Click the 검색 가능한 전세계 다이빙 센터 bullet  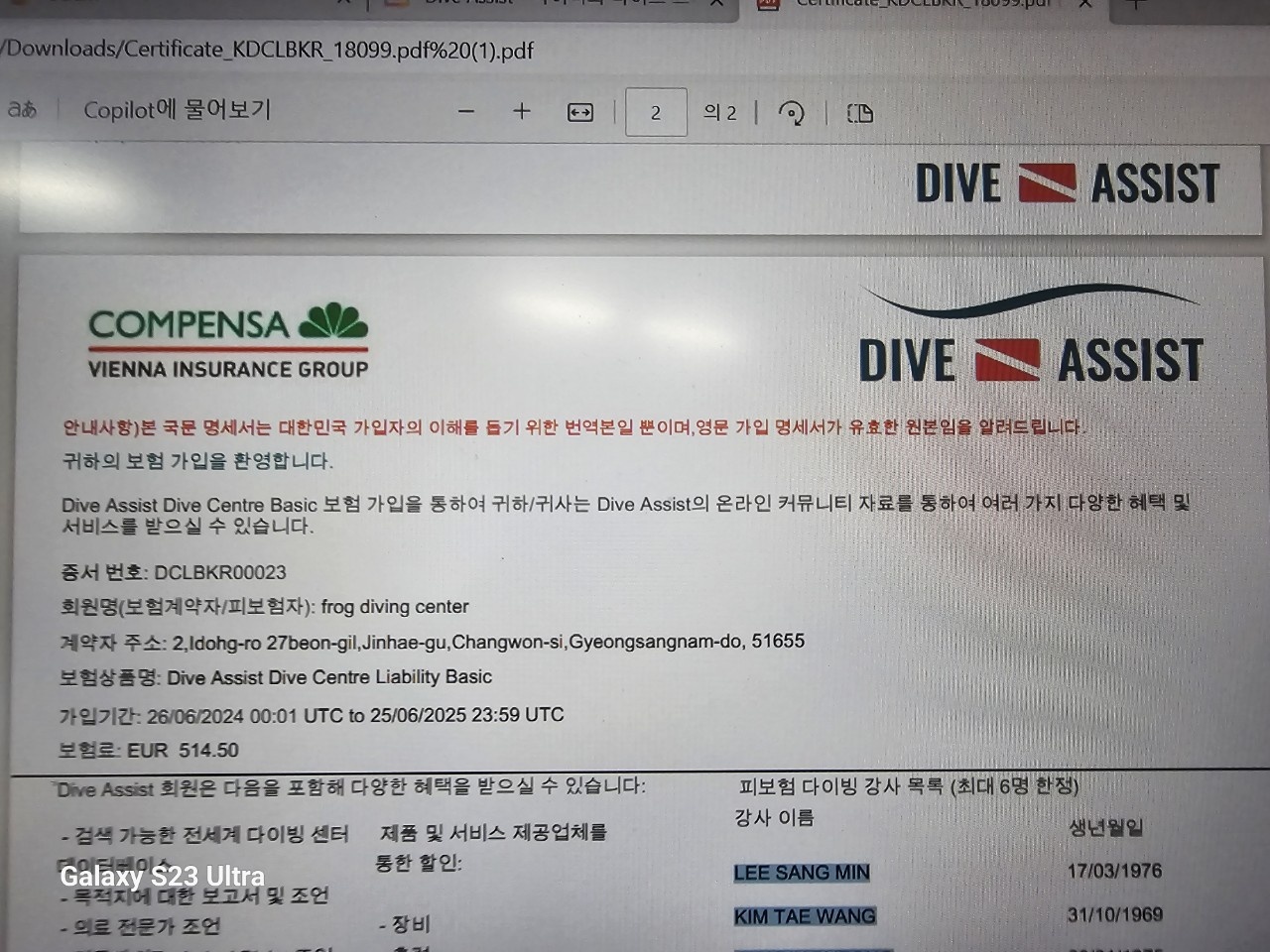point(204,834)
